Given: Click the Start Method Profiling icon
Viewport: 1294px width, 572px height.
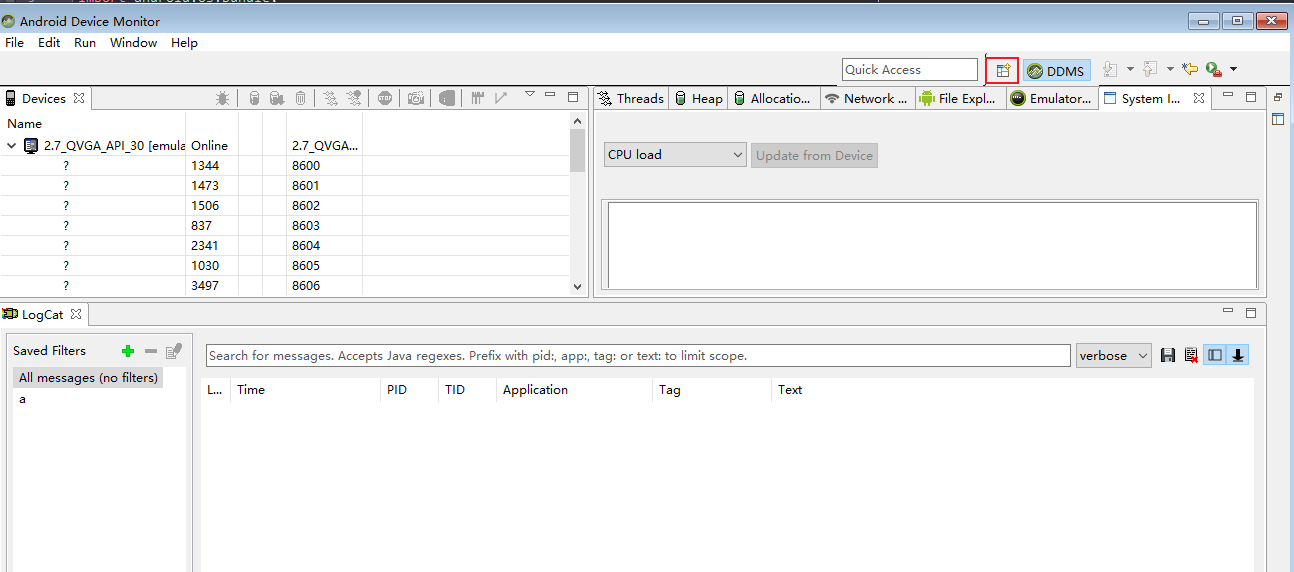Looking at the screenshot, I should point(354,98).
